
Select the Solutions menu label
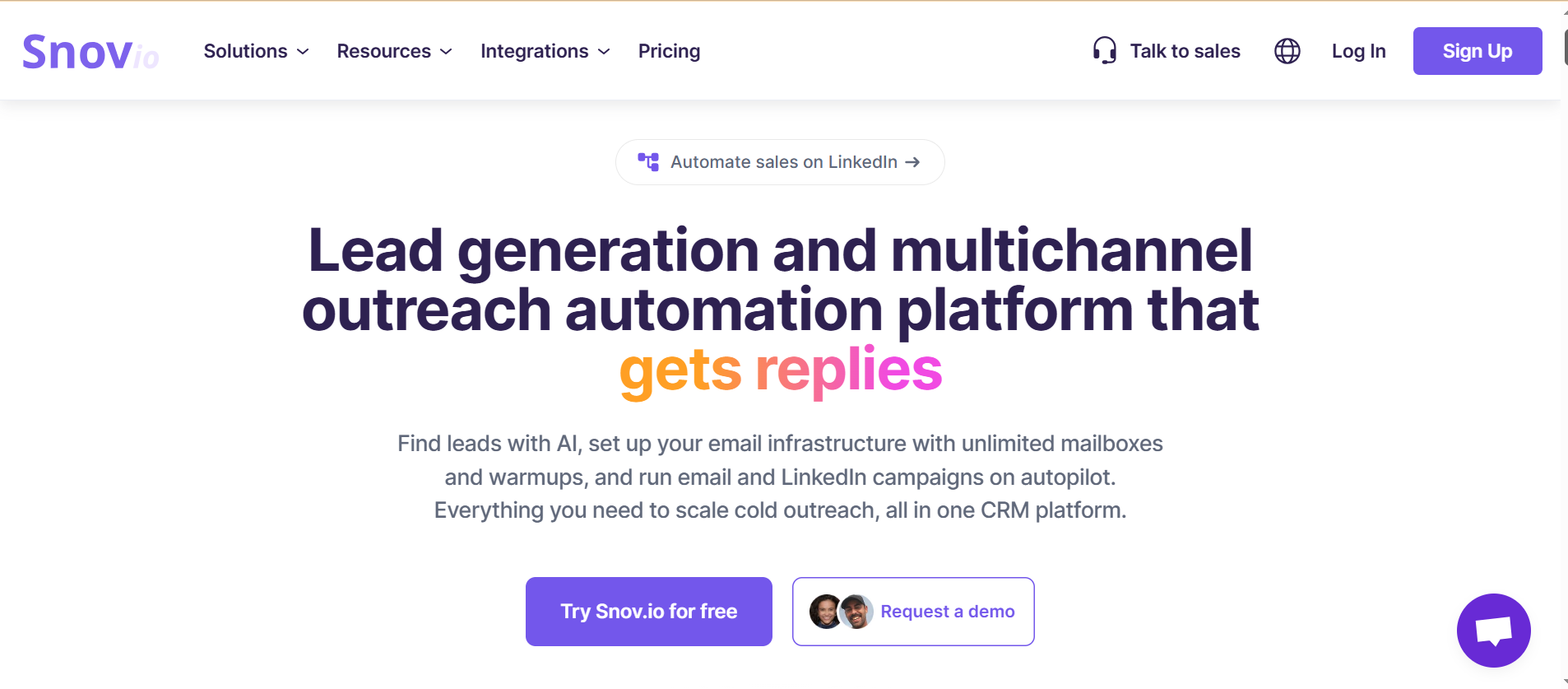(x=245, y=51)
